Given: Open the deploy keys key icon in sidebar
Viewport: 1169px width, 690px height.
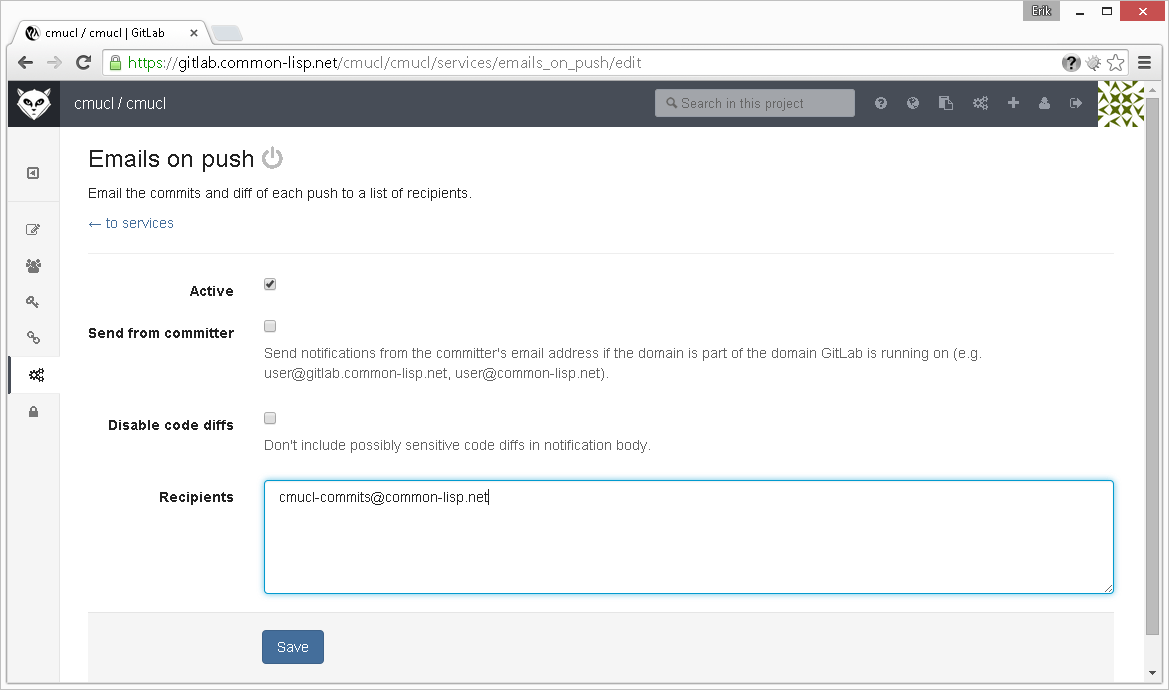Looking at the screenshot, I should [x=33, y=301].
